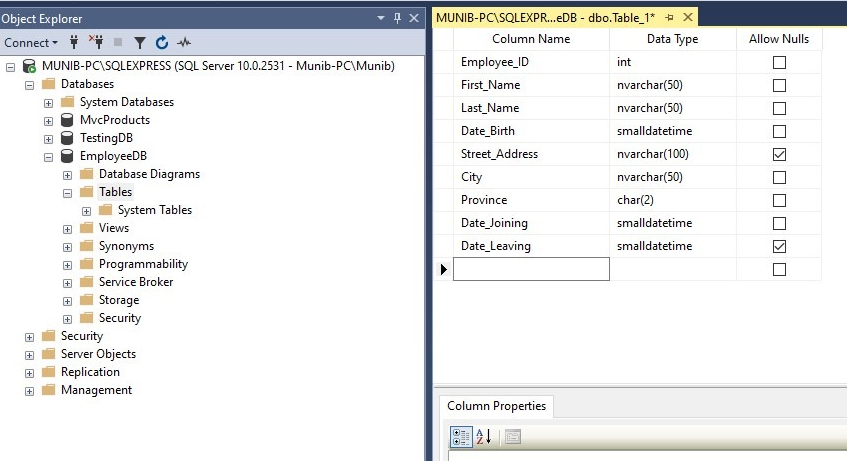Click the Database Diagrams folder icon

pos(86,174)
